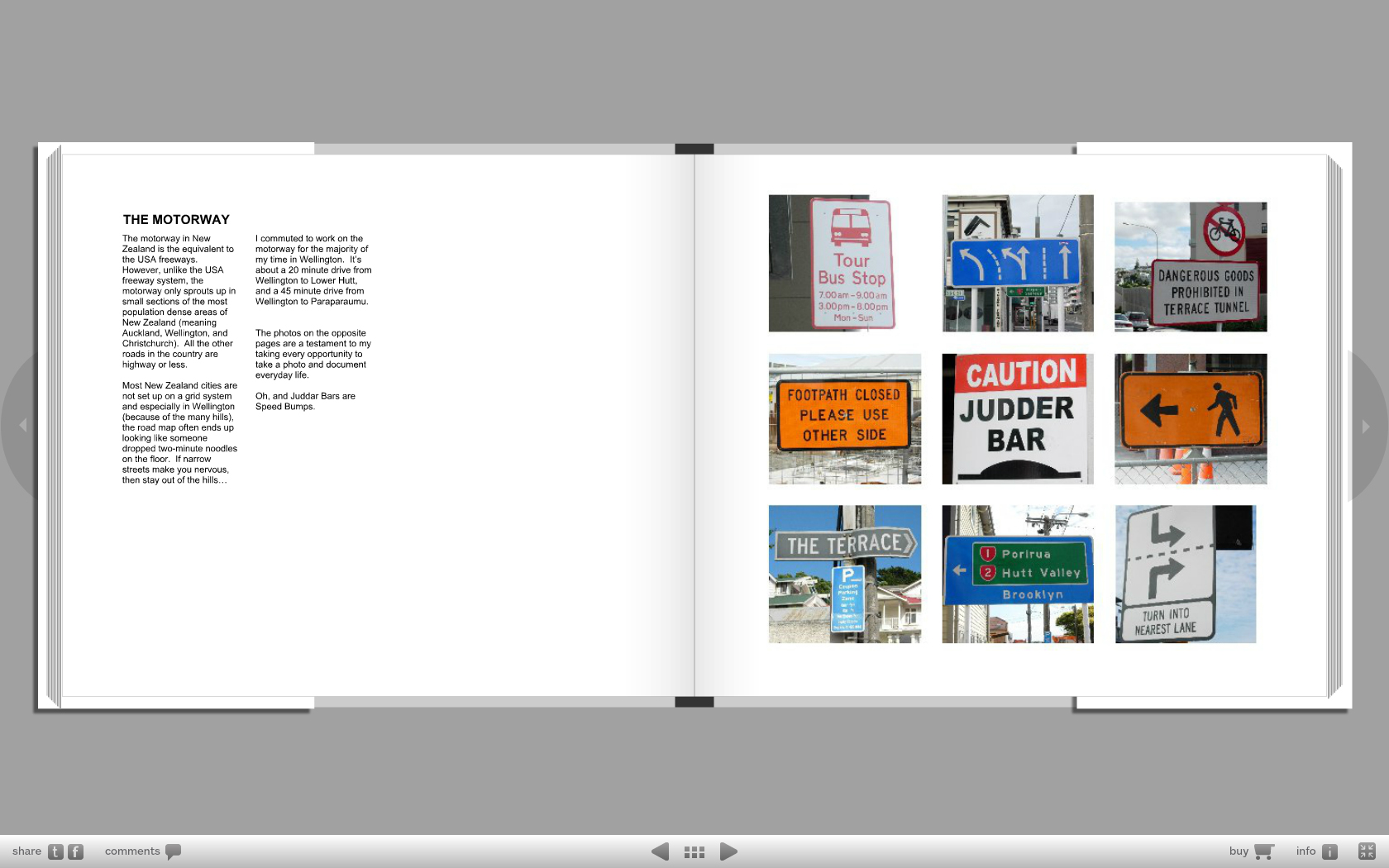Click the Porirua Hutt Valley sign photo
Image resolution: width=1389 pixels, height=868 pixels.
[x=1018, y=574]
